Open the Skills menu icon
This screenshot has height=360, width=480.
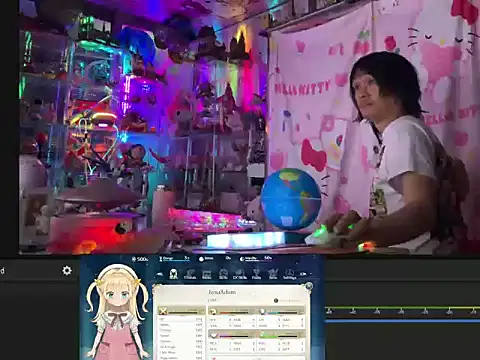(223, 274)
